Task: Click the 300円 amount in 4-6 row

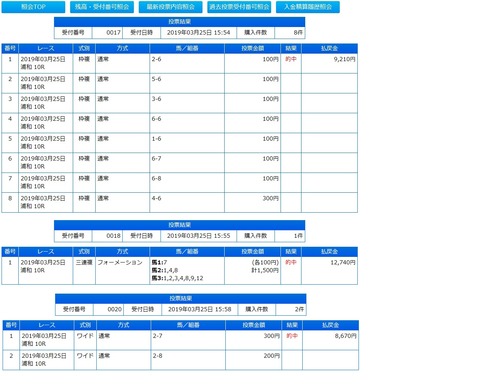Action: (x=271, y=198)
